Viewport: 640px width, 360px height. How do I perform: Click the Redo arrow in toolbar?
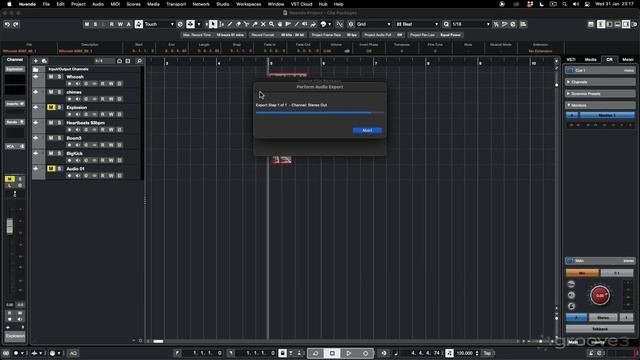pos(16,24)
